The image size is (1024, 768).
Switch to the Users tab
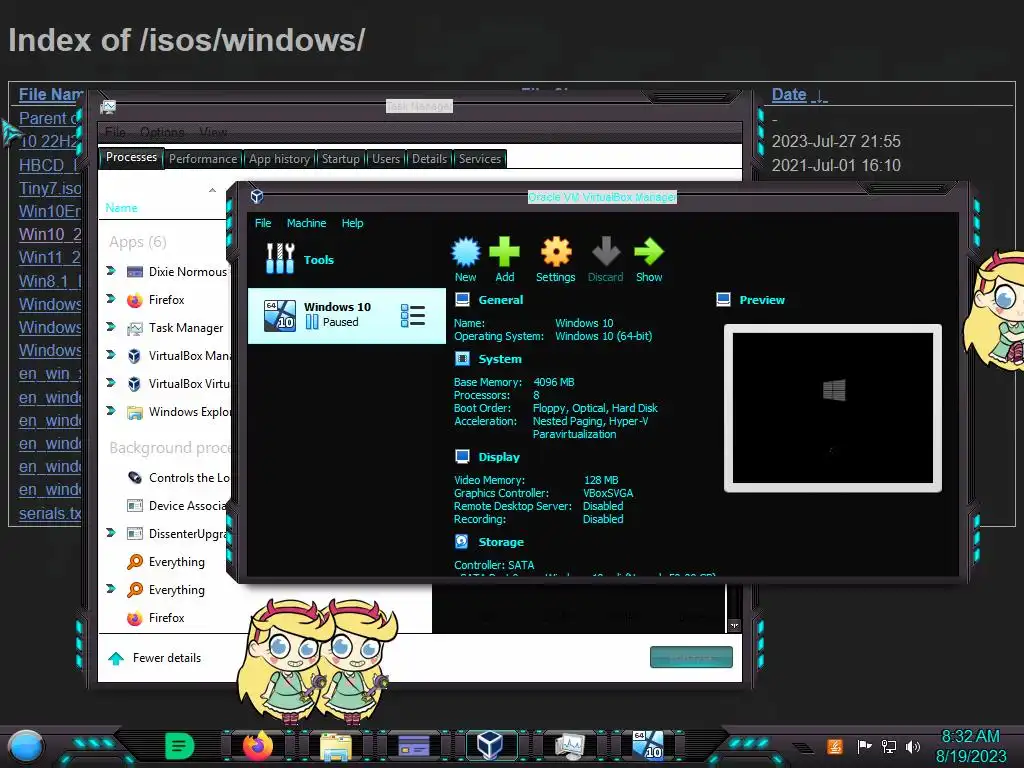pos(386,159)
